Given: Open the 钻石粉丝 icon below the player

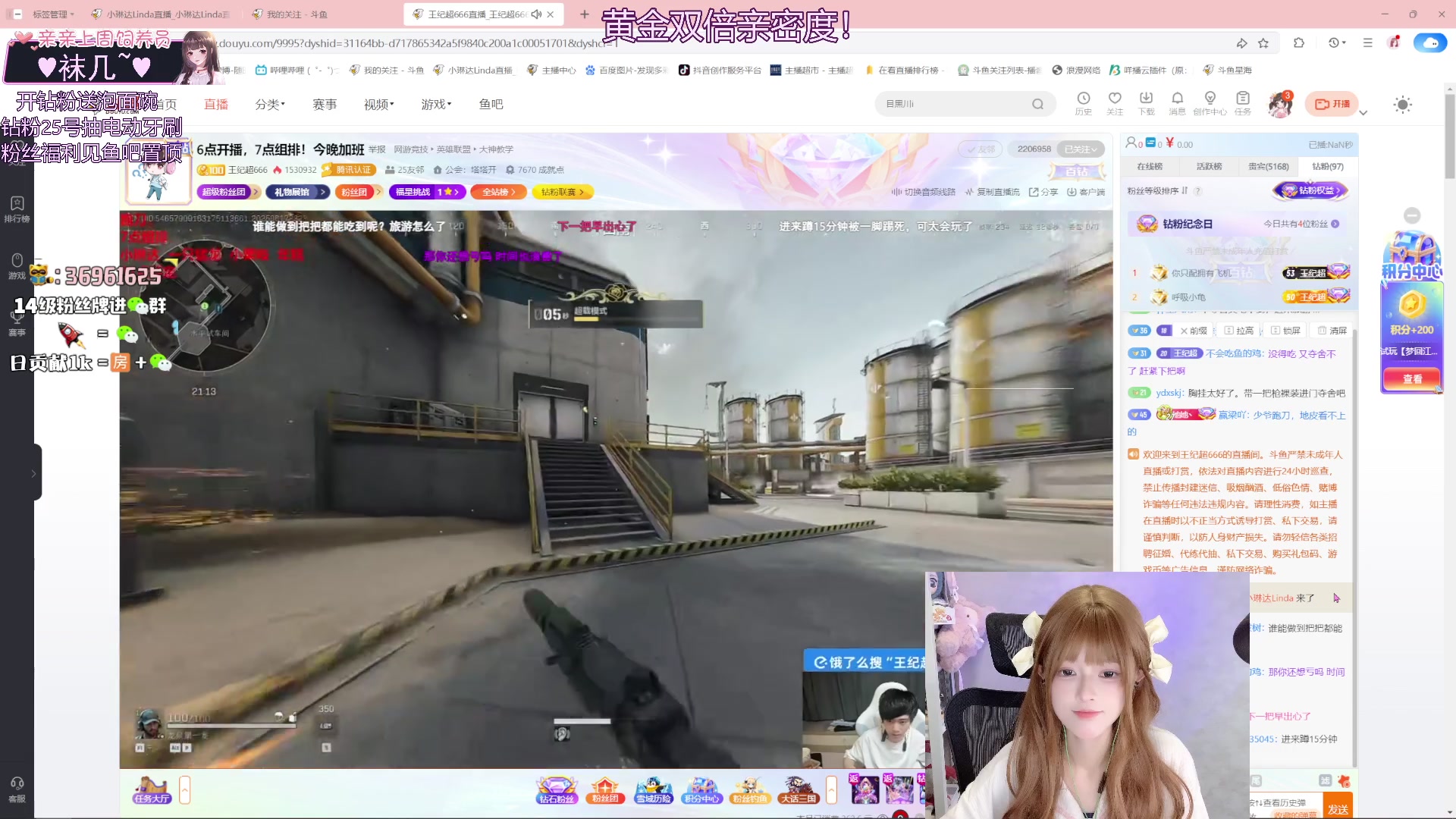Looking at the screenshot, I should point(557,789).
